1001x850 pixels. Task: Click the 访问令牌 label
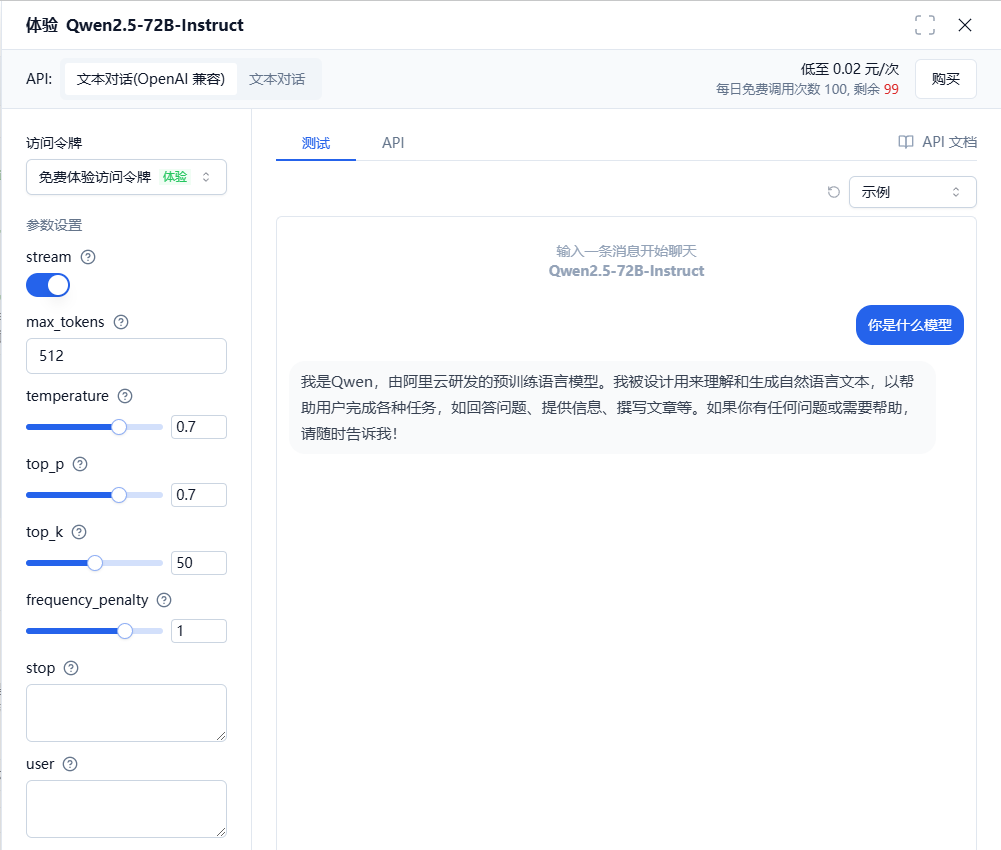[54, 143]
